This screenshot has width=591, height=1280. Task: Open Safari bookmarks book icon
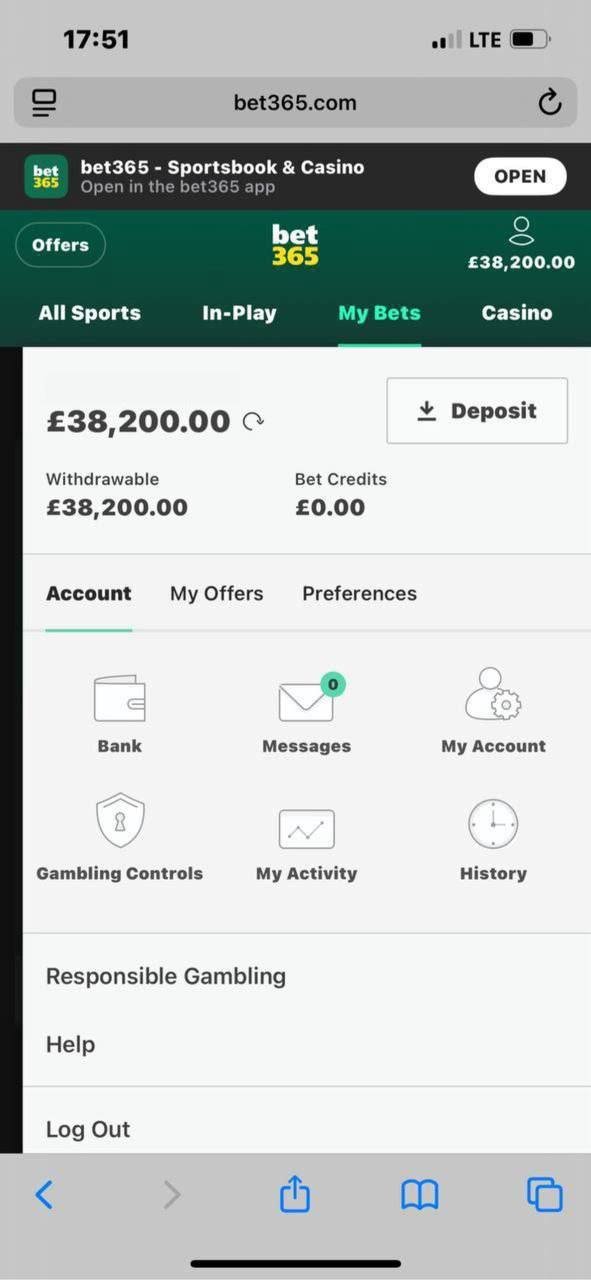420,1194
